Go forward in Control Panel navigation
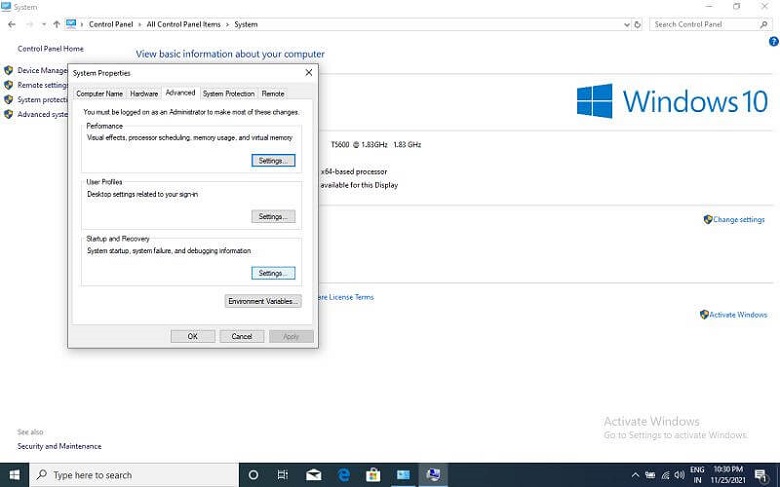The image size is (780, 487). click(29, 24)
